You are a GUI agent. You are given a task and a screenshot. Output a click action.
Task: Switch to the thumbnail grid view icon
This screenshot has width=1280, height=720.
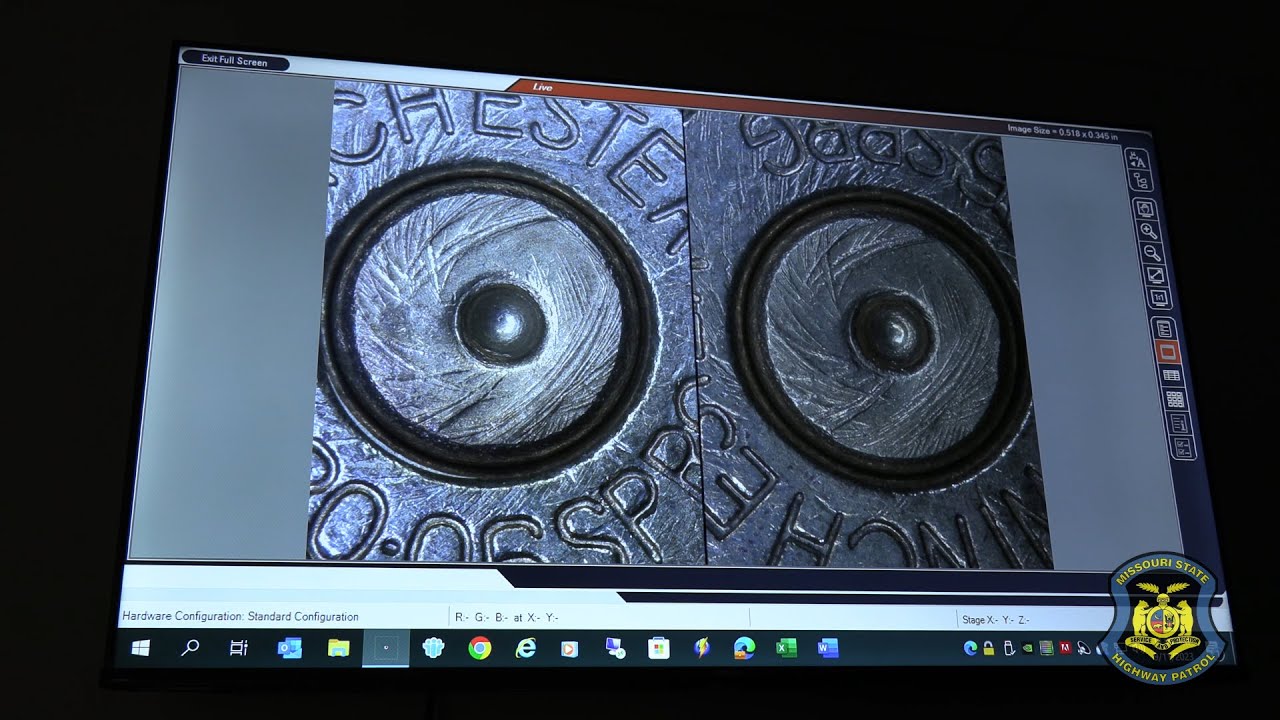click(x=1175, y=399)
